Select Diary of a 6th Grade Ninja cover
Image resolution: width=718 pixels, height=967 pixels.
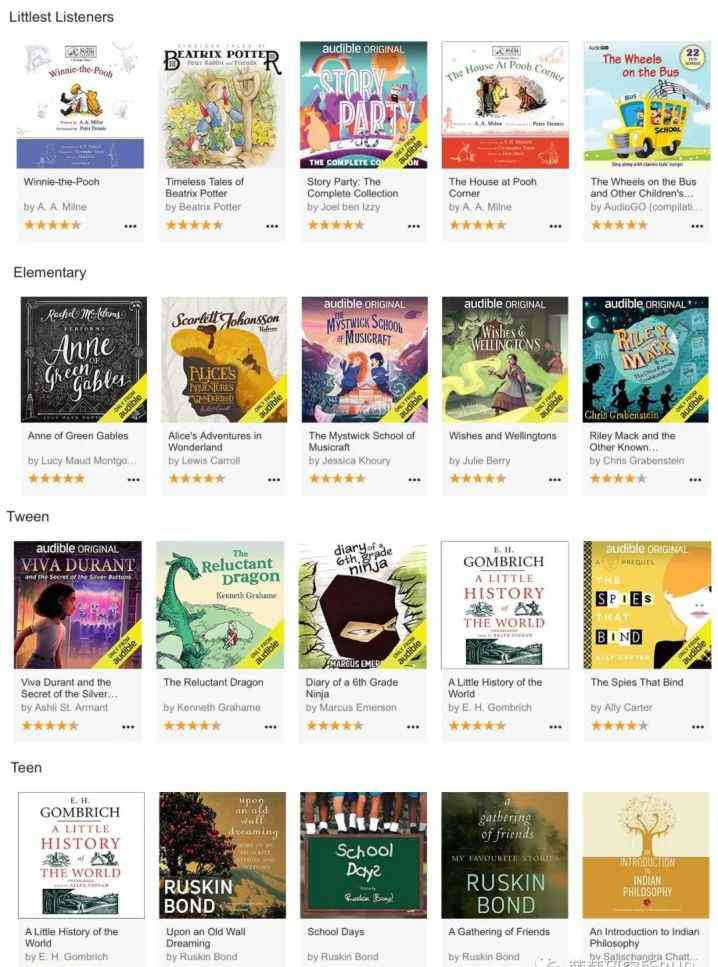pos(362,605)
